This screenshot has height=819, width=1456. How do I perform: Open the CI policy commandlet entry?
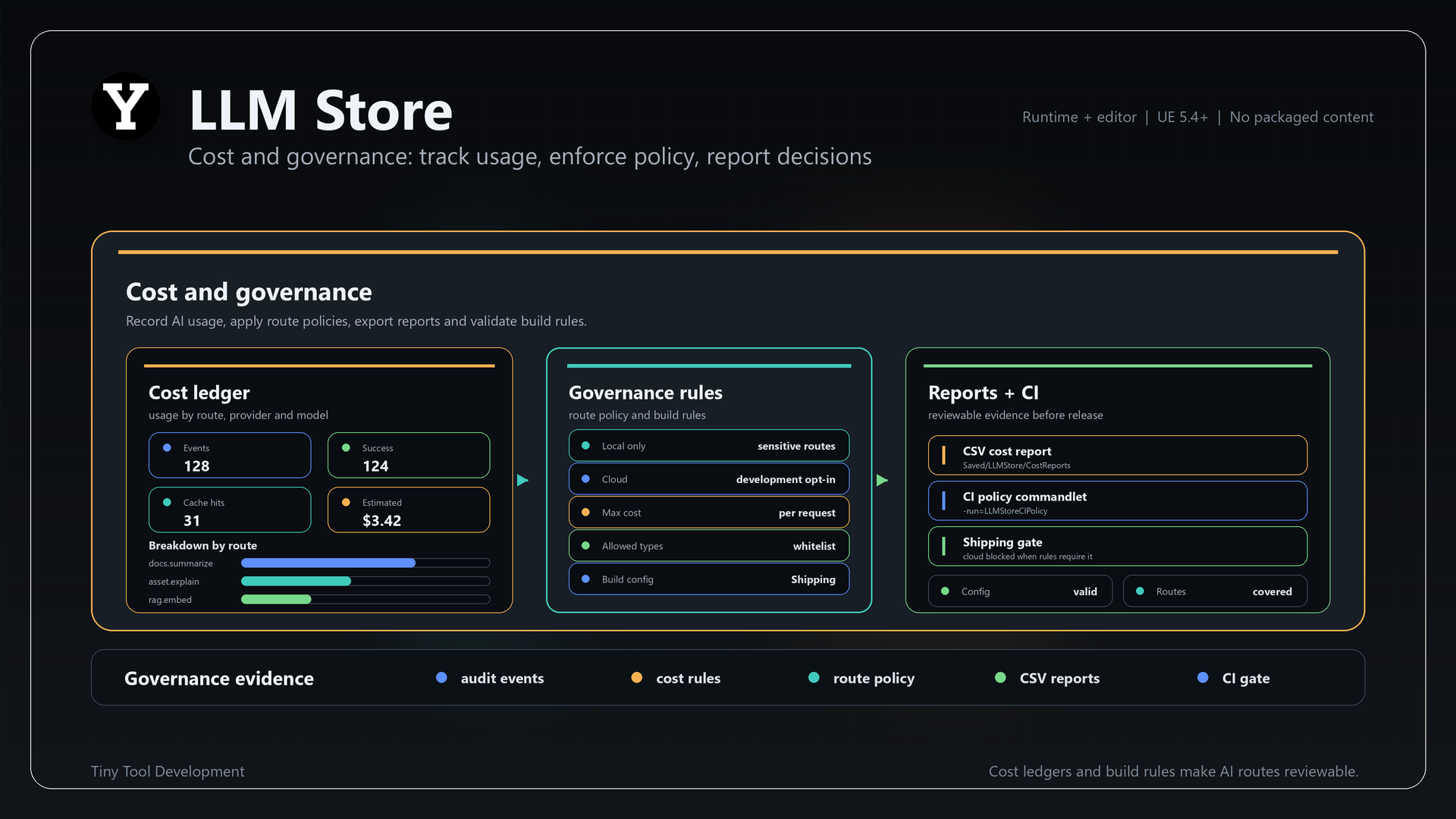[1118, 500]
